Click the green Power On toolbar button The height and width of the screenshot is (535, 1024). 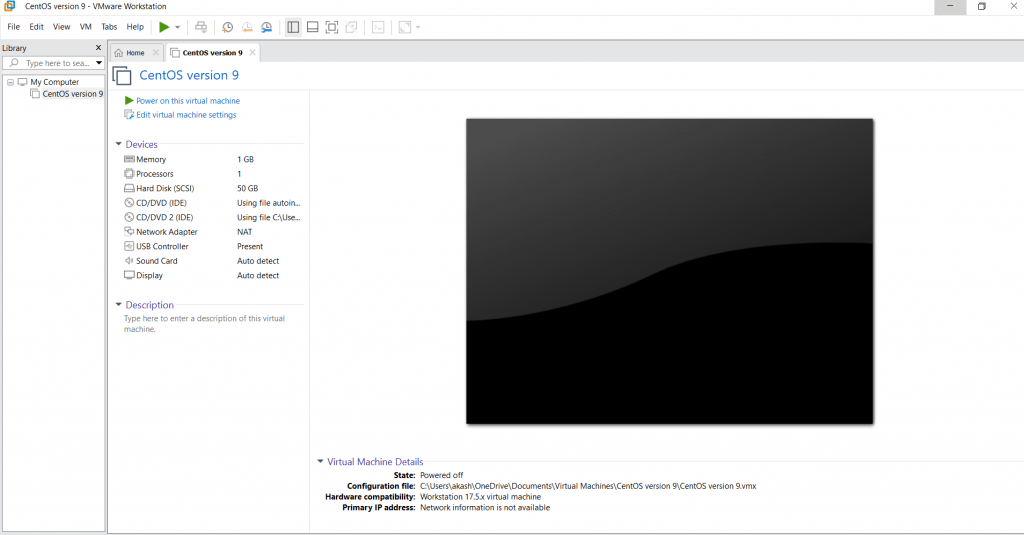pos(164,27)
